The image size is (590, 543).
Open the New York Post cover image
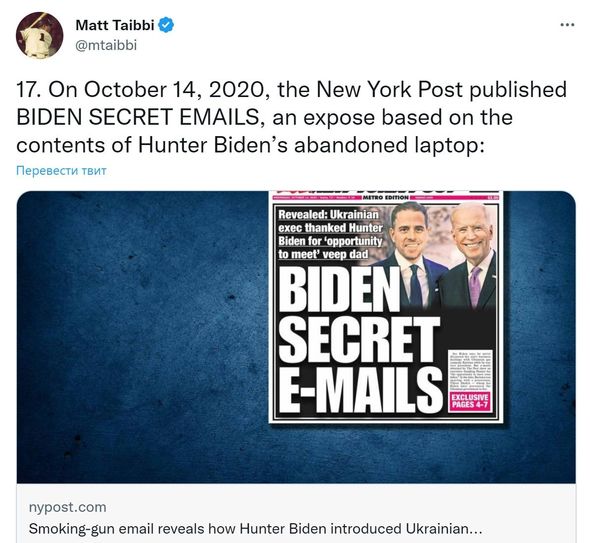pos(386,307)
